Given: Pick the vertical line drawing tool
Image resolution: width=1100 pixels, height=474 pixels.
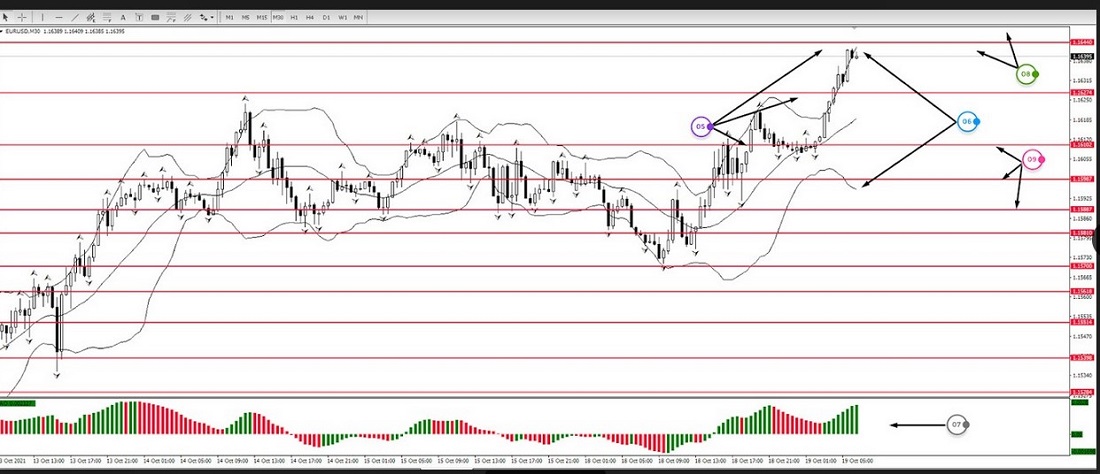Looking at the screenshot, I should click(45, 17).
